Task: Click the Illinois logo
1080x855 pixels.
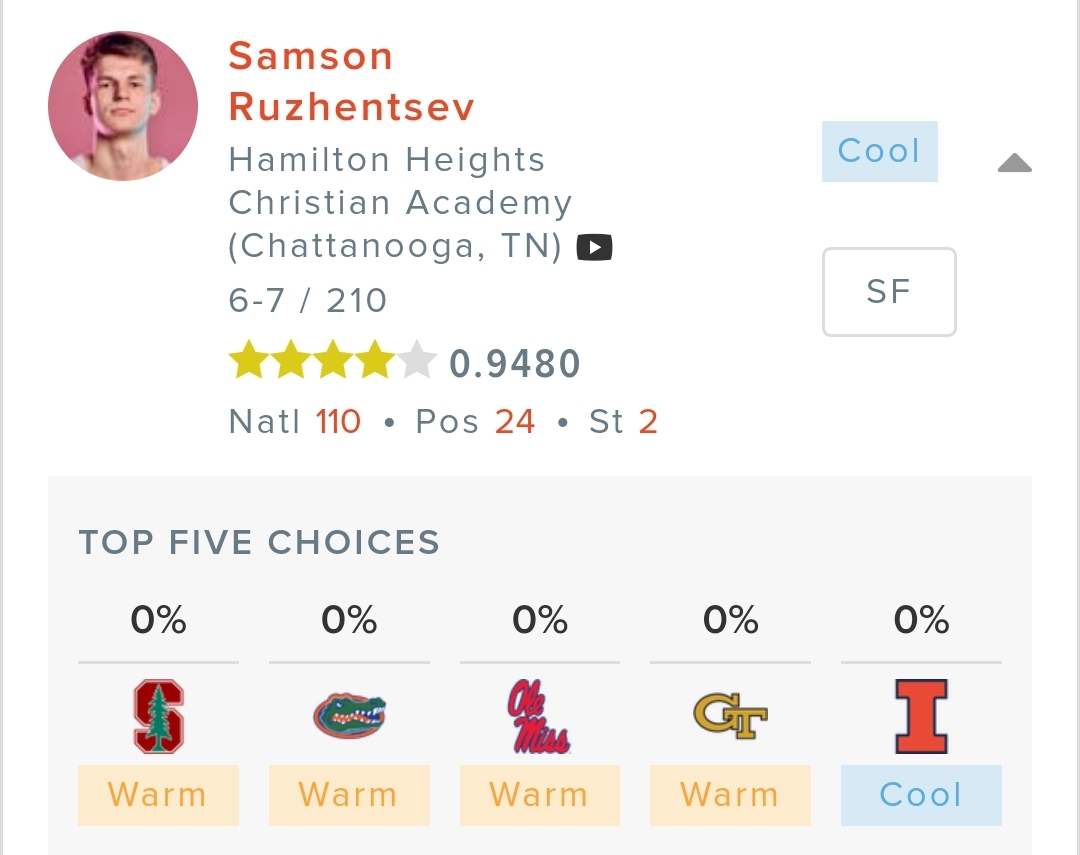Action: (921, 716)
